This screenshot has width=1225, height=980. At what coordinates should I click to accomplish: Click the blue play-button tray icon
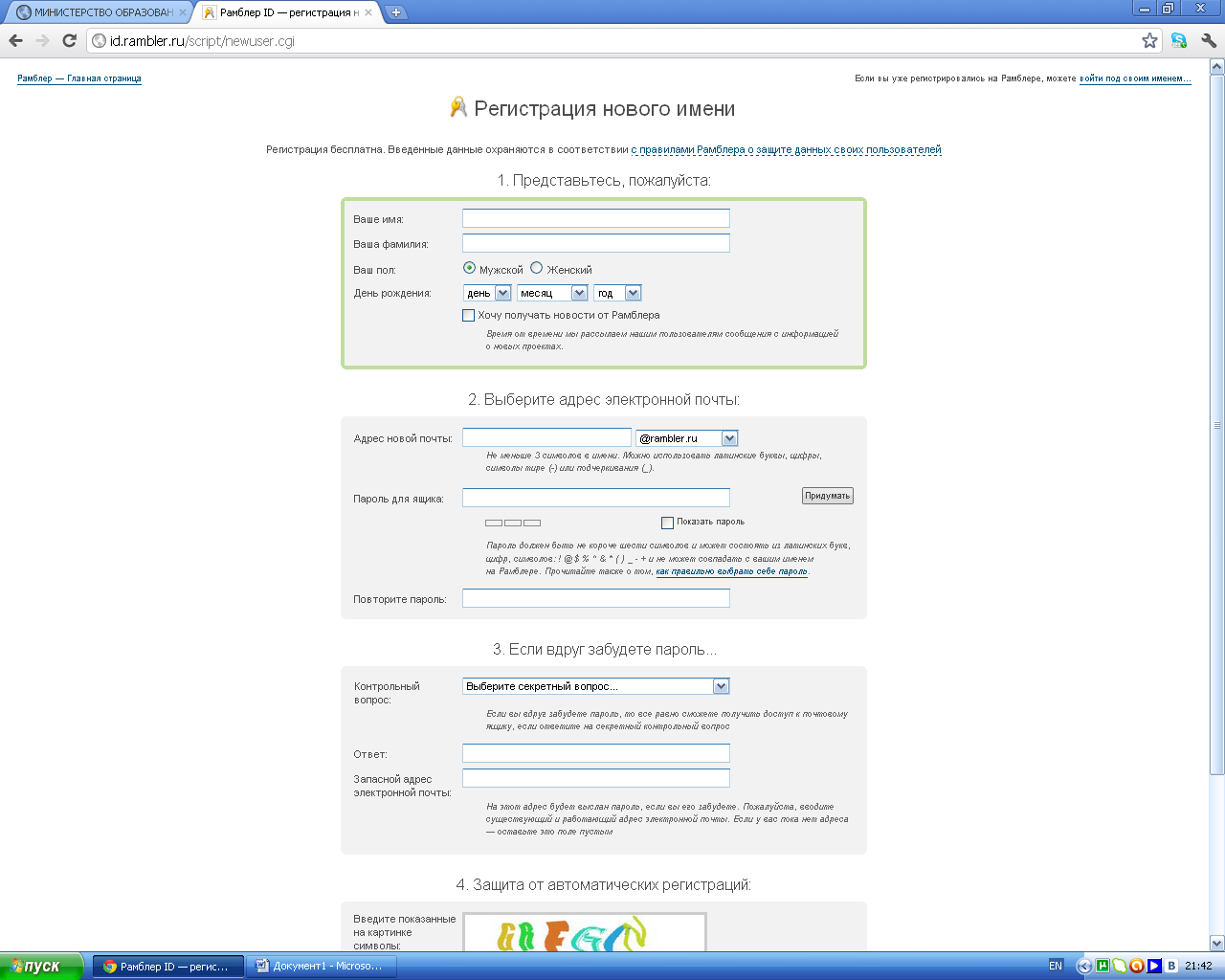[1154, 966]
